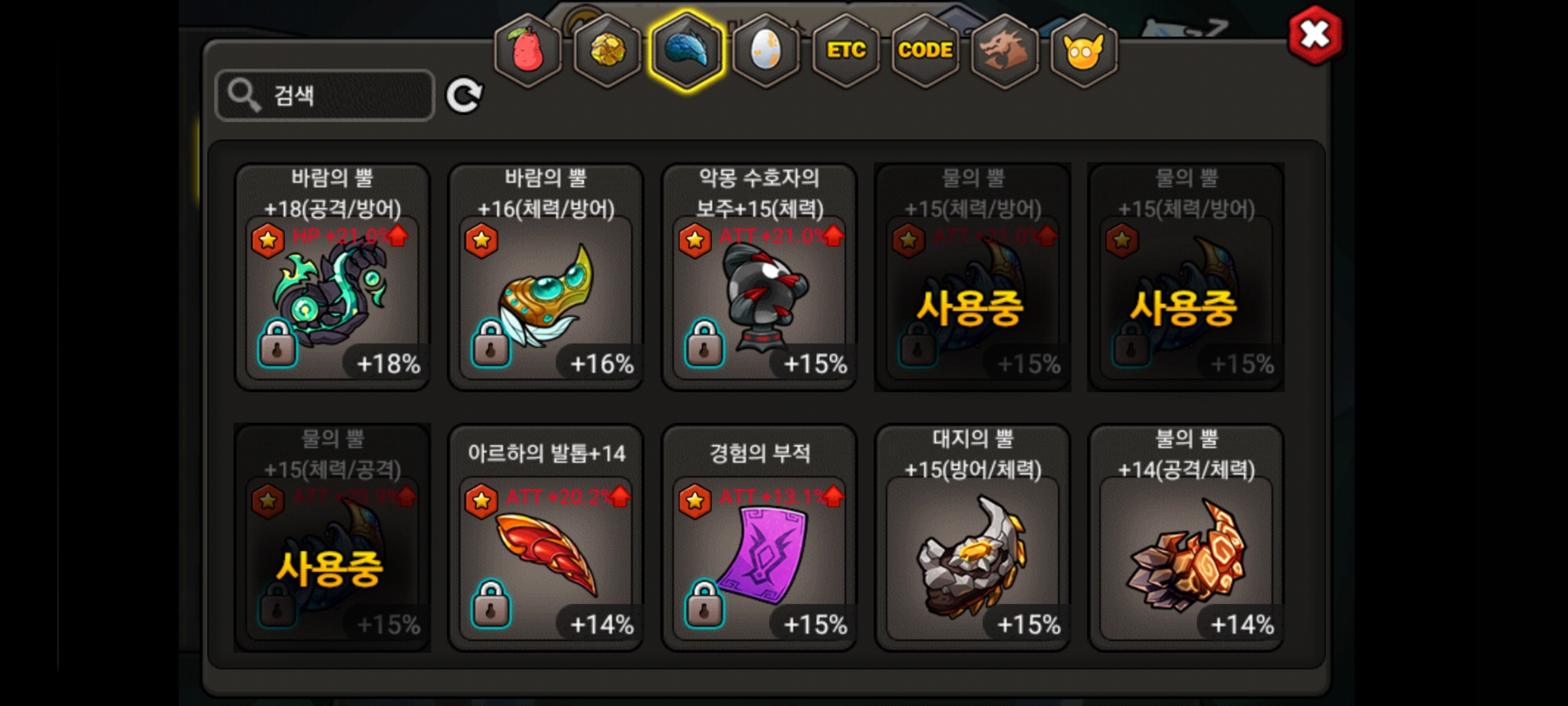This screenshot has height=706, width=1568.
Task: Focus the 검색 search field
Action: point(325,95)
